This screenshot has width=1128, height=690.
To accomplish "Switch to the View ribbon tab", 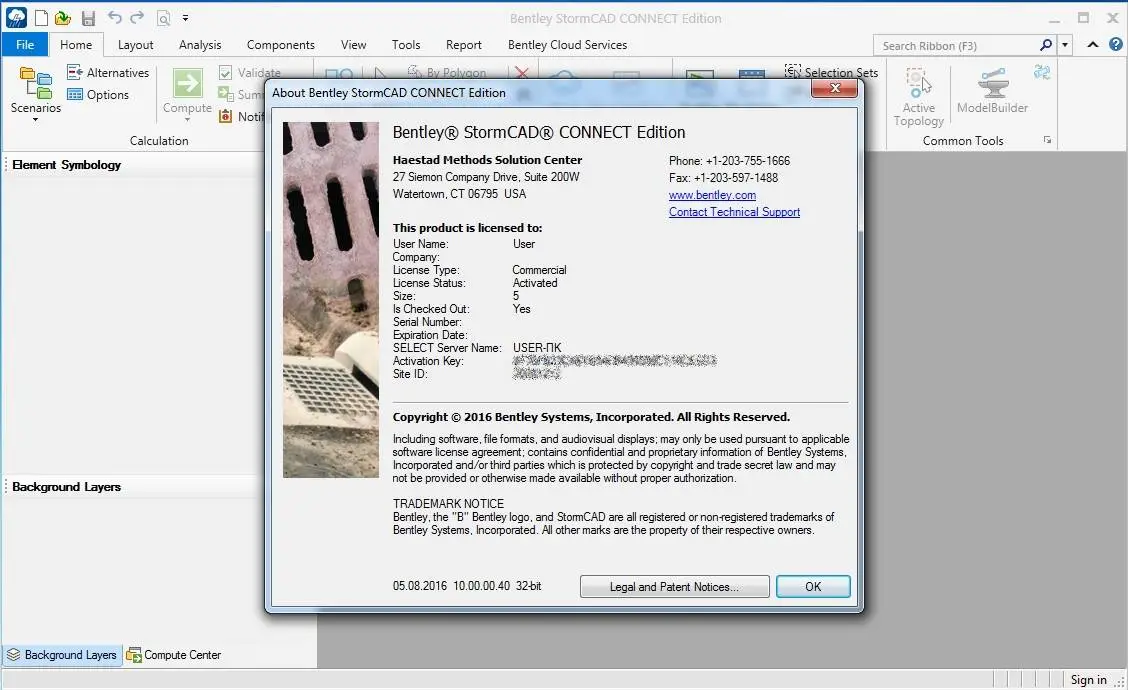I will click(353, 45).
